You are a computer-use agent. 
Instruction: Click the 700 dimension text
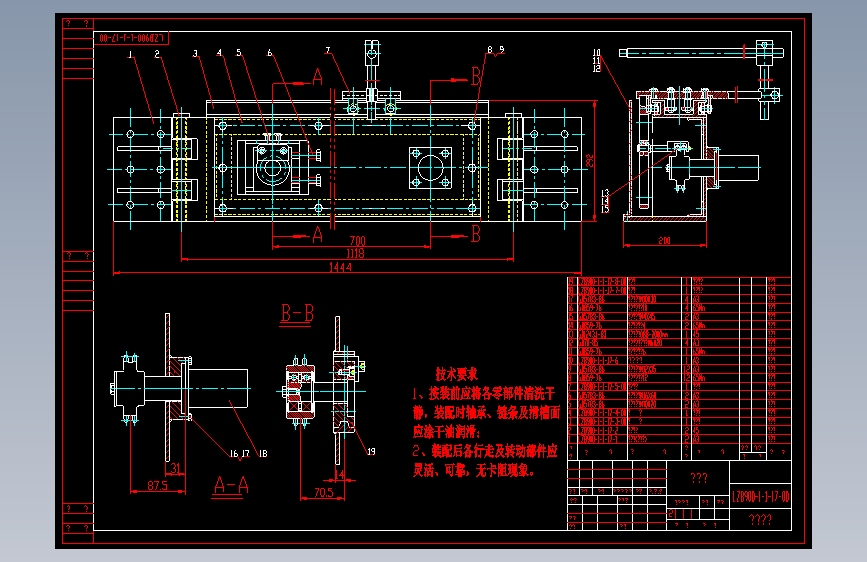tap(357, 241)
